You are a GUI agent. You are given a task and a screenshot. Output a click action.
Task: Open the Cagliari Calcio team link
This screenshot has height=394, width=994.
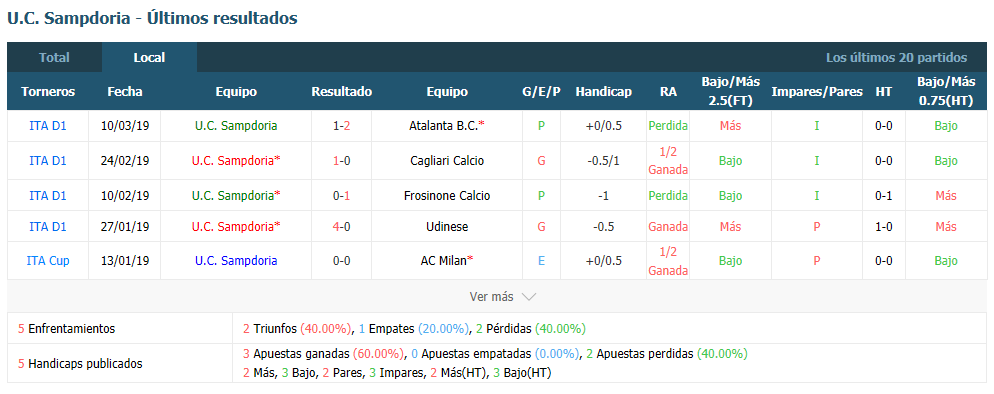tap(447, 161)
